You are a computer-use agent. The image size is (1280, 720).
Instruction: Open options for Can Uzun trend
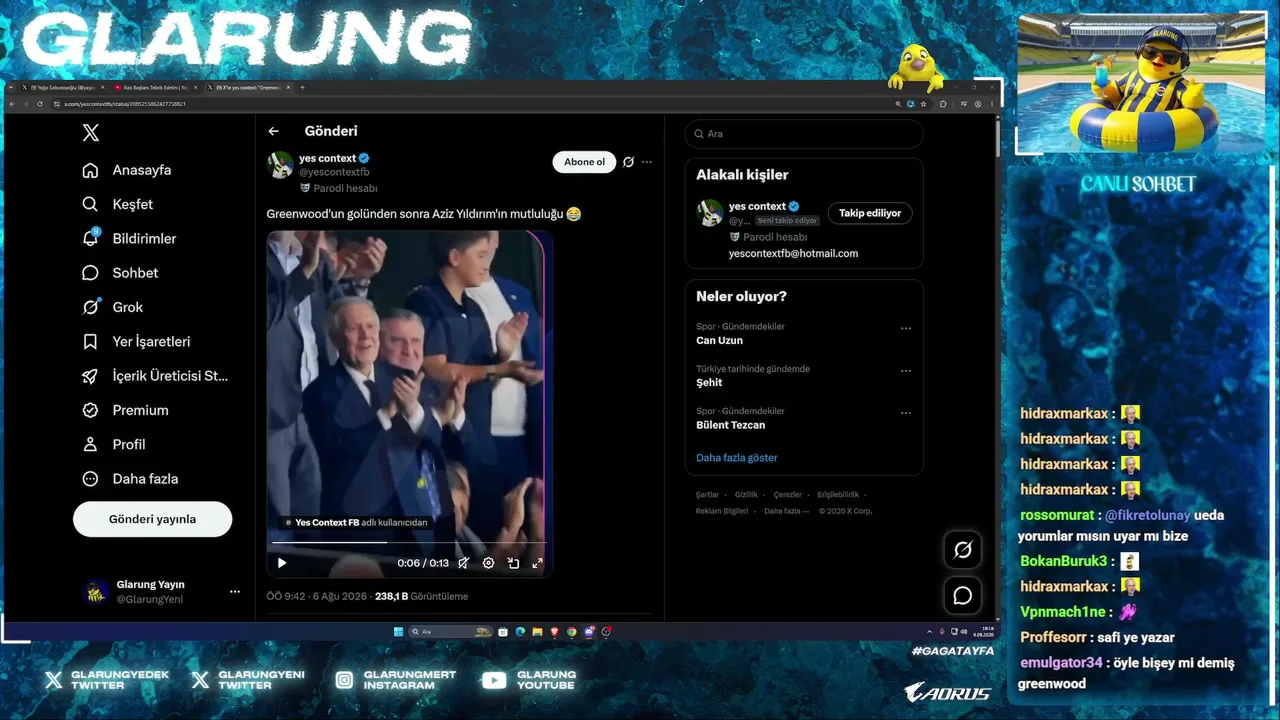click(x=906, y=328)
